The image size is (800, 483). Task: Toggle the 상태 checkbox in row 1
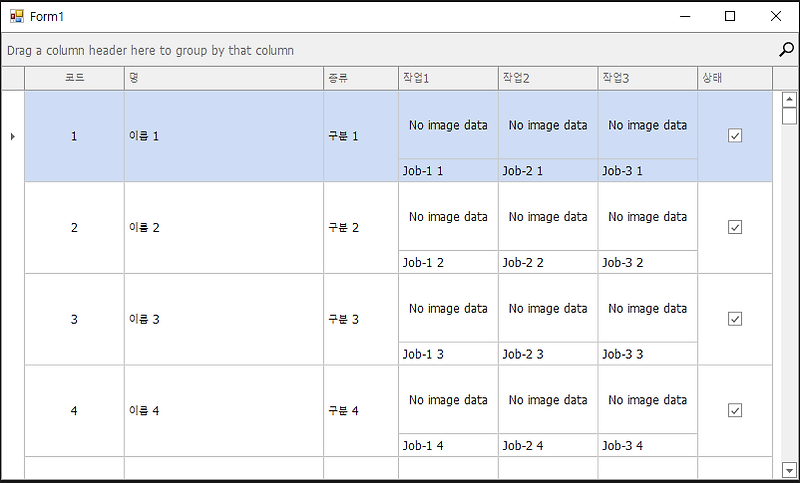(735, 136)
